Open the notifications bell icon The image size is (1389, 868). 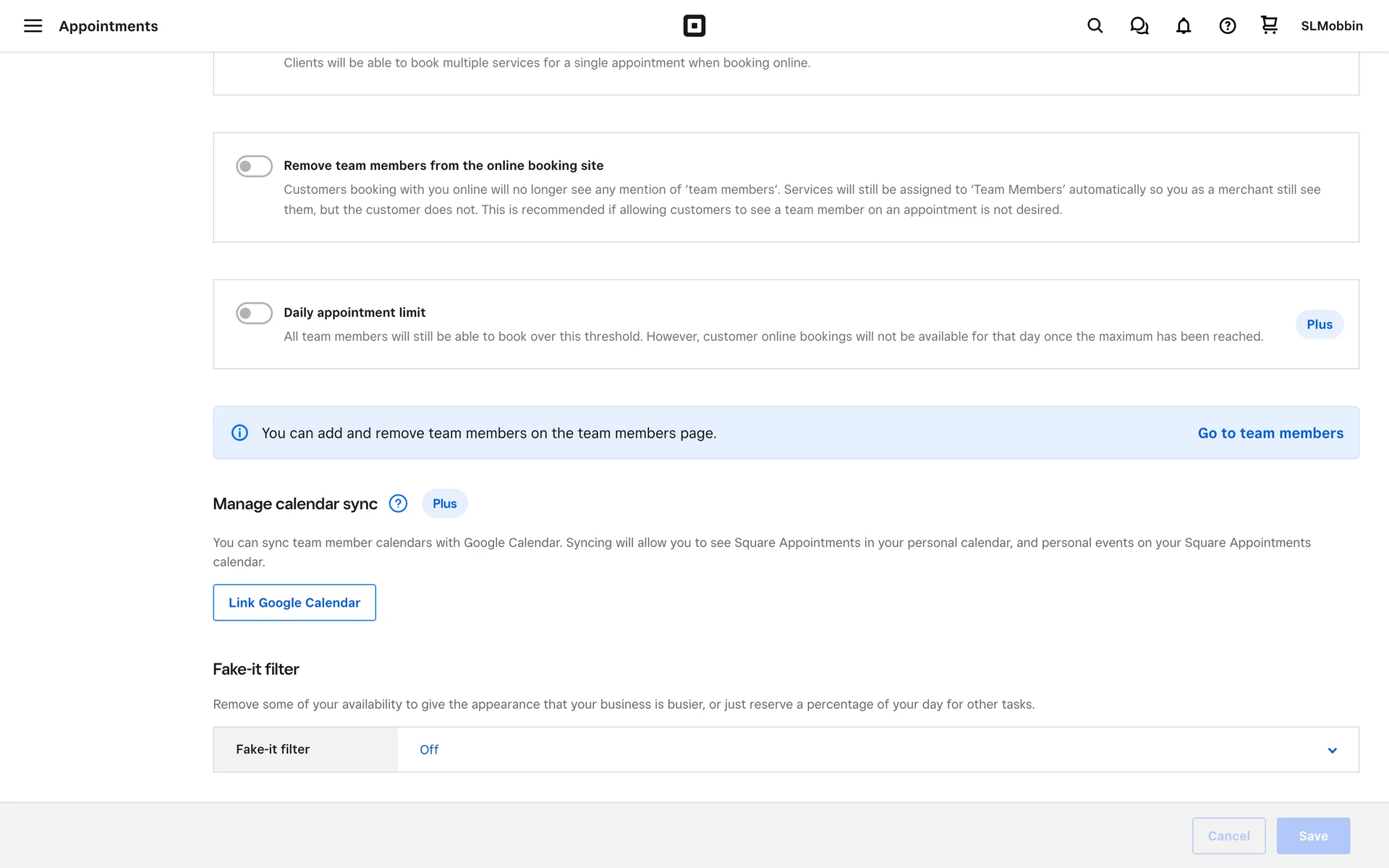click(1183, 26)
